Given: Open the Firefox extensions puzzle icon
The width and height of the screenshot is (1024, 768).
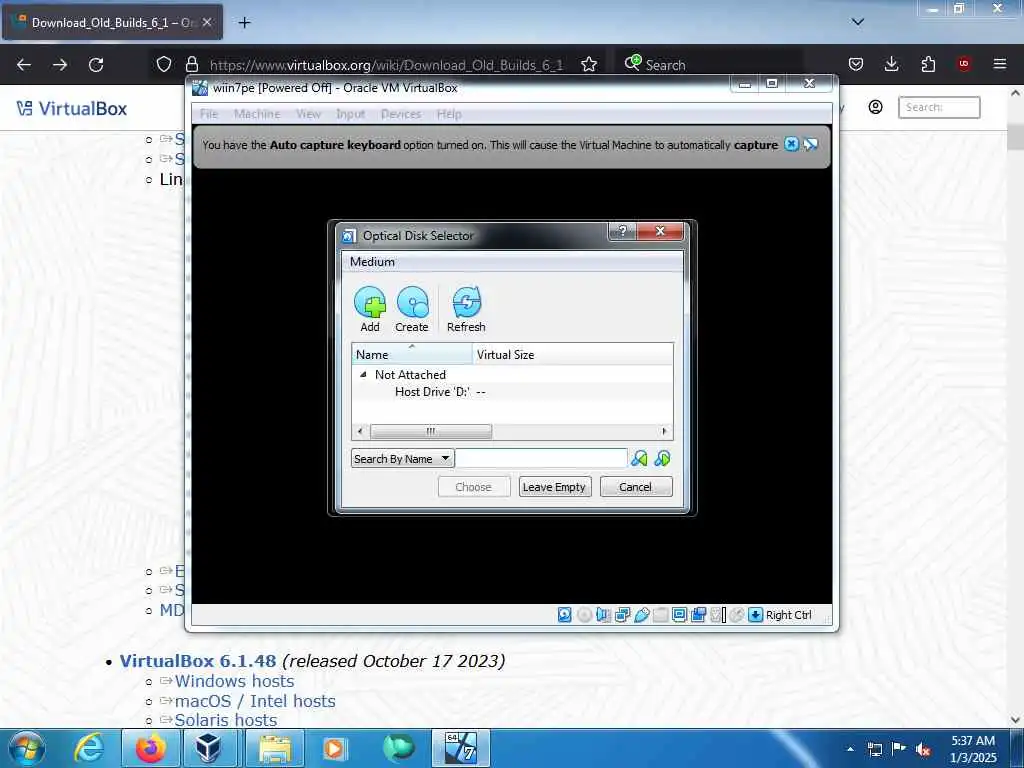Looking at the screenshot, I should pyautogui.click(x=928, y=65).
